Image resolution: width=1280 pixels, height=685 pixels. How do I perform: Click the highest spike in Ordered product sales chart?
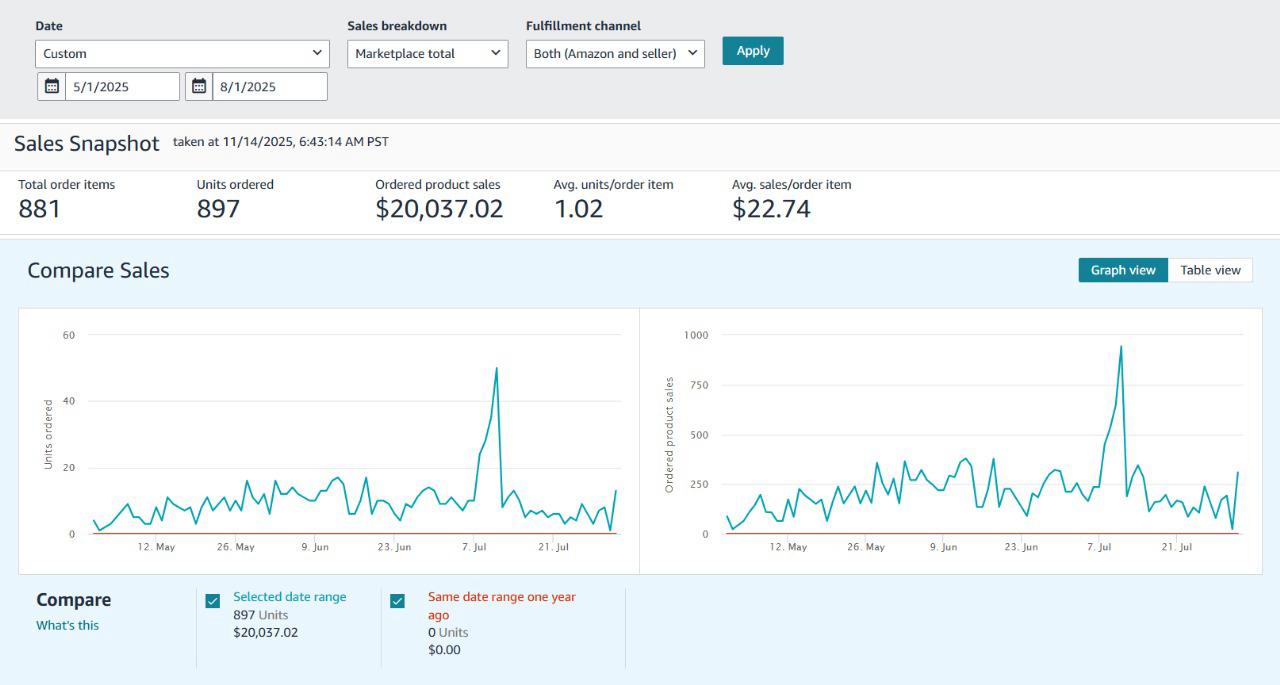1121,347
